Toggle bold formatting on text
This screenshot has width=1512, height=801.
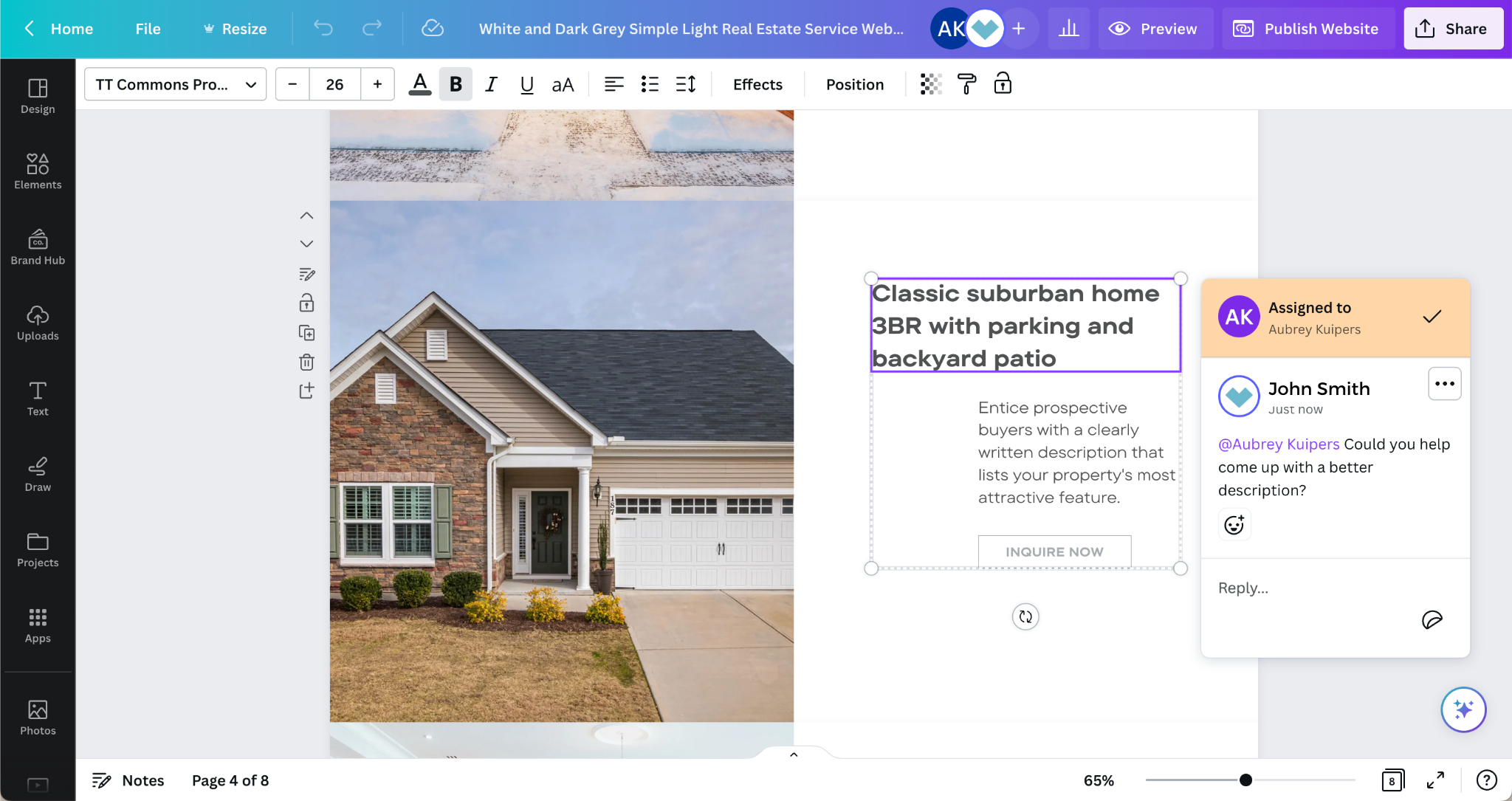click(x=455, y=84)
